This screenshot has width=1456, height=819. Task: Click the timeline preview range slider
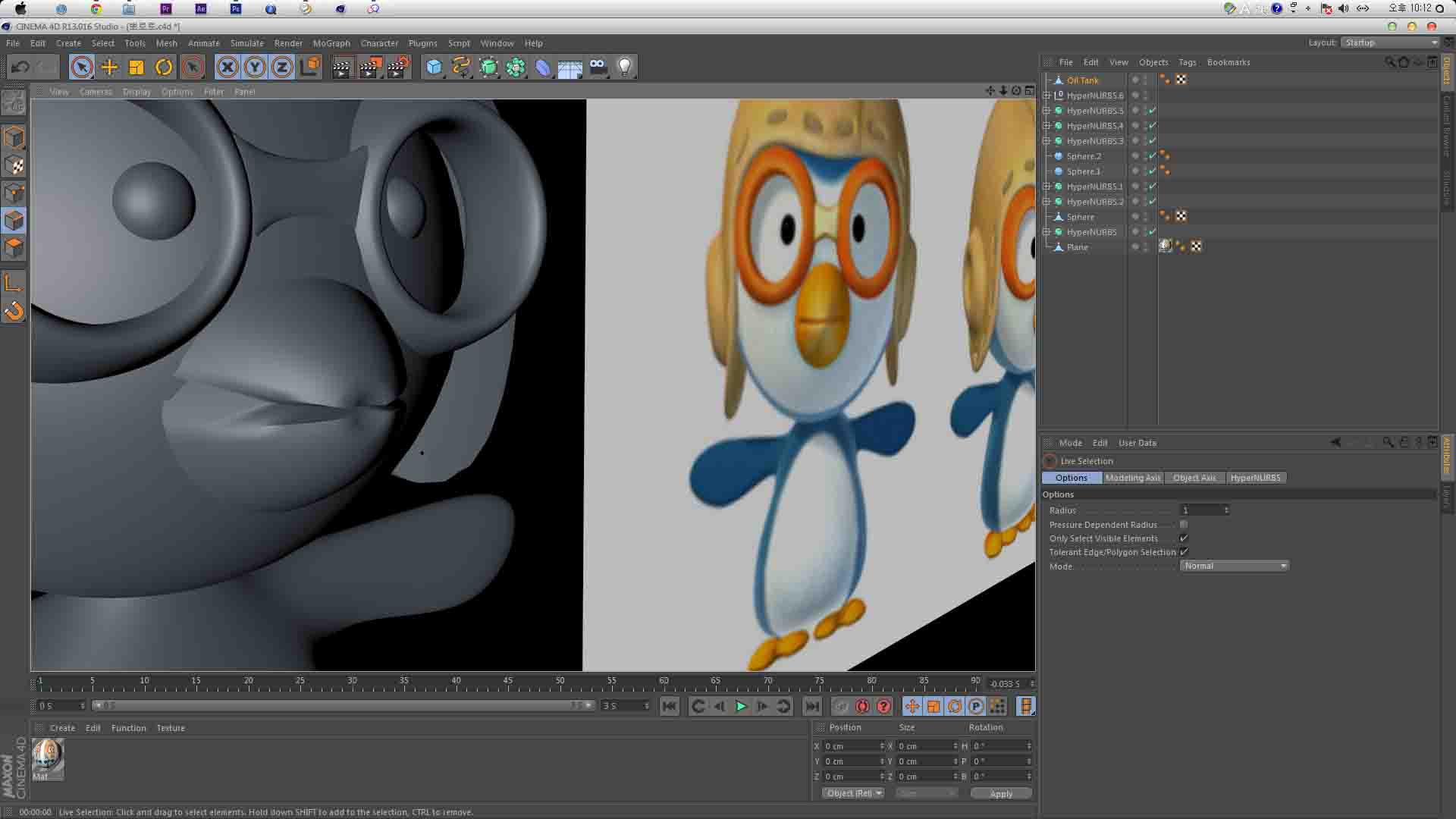(x=343, y=706)
